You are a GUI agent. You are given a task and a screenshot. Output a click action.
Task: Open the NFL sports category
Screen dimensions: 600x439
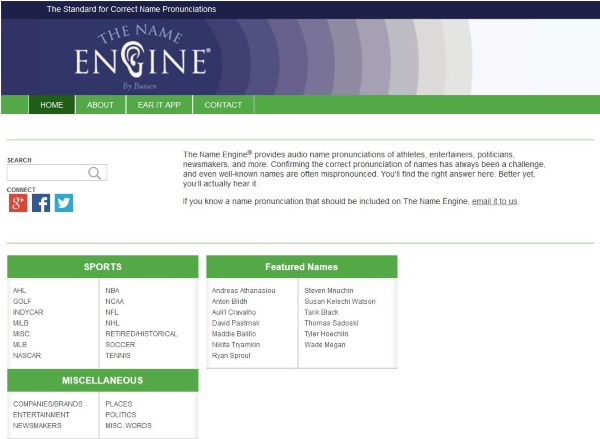pyautogui.click(x=112, y=312)
